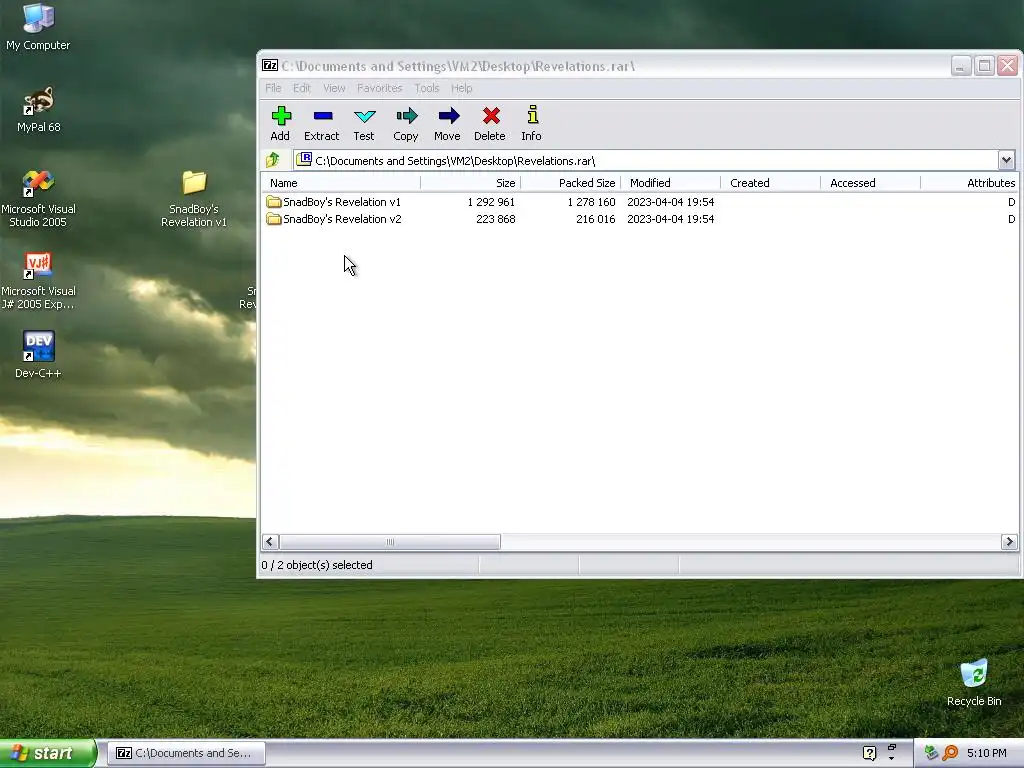Sort by Modified column header
Screen dimensions: 1024x768
[x=671, y=183]
